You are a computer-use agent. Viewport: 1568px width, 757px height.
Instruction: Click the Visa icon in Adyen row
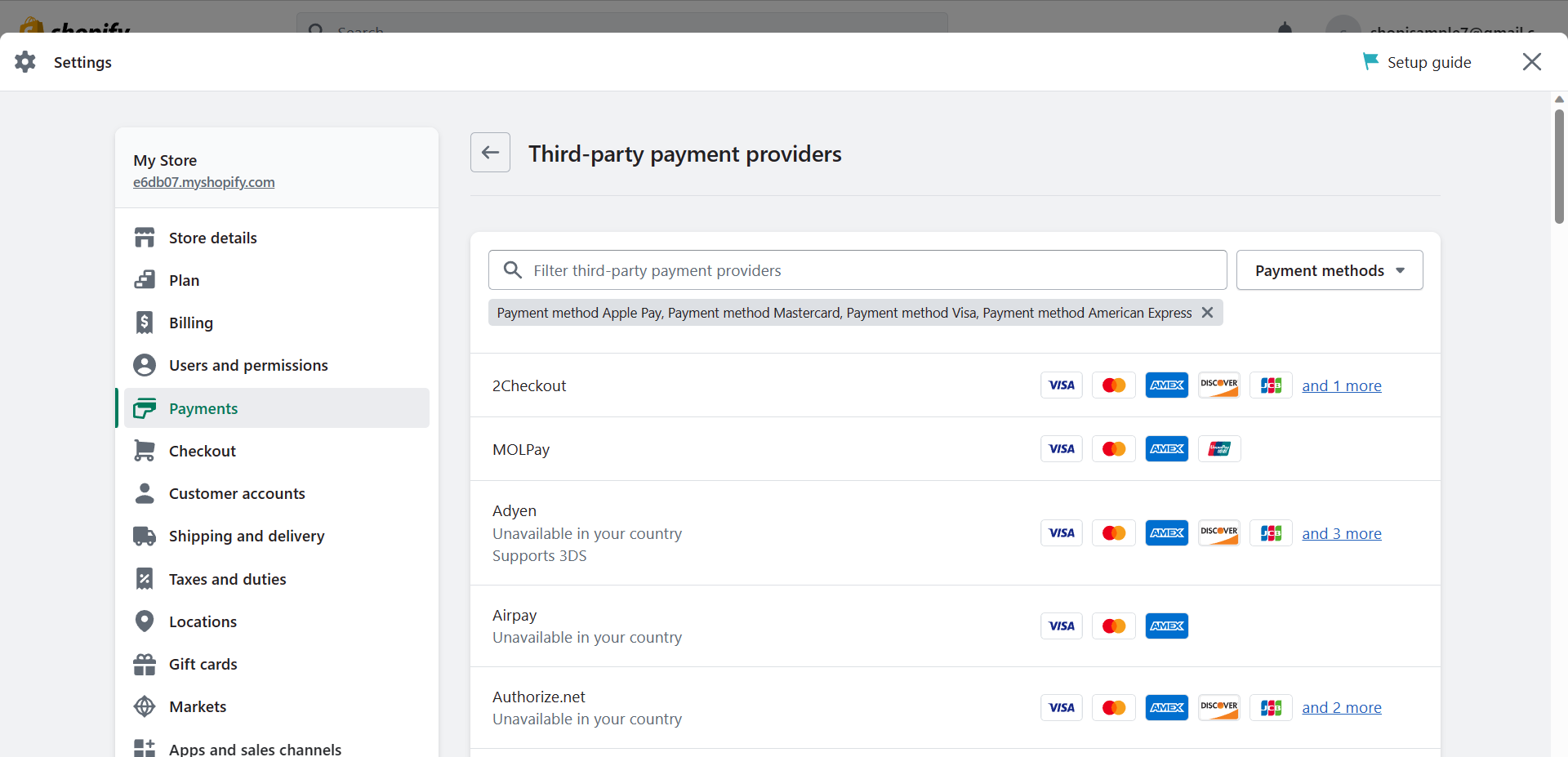[x=1062, y=533]
